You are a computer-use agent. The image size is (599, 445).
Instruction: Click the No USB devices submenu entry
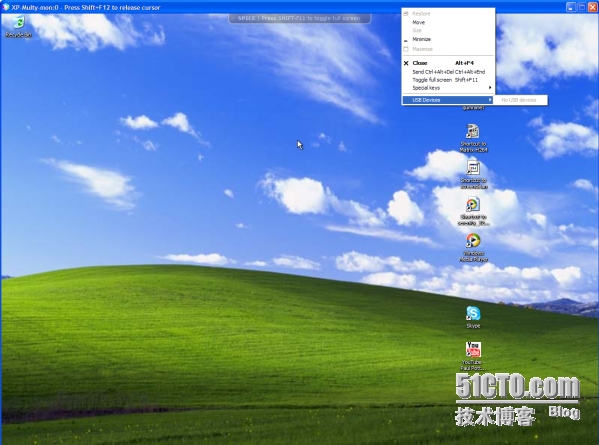click(520, 100)
